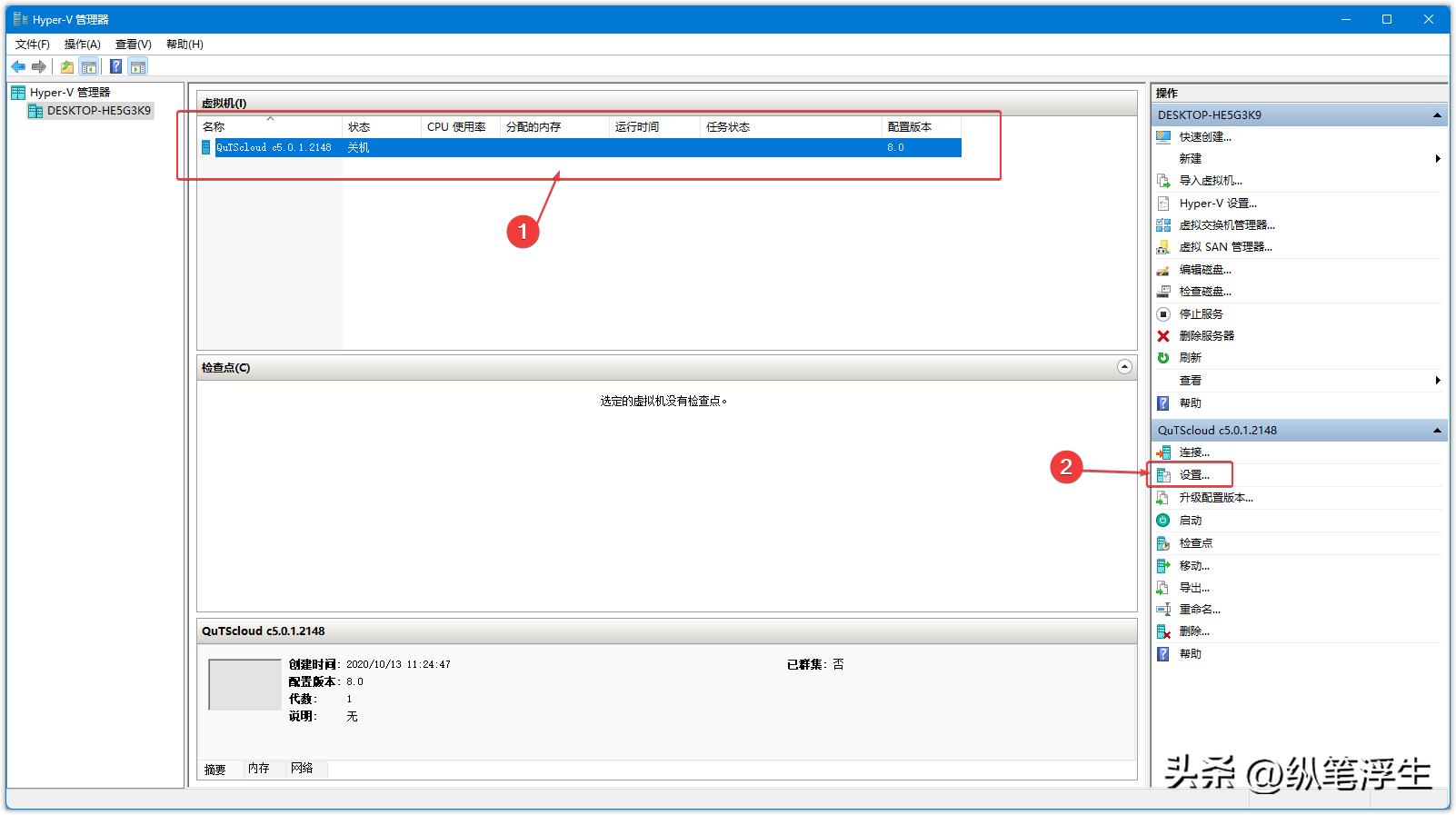Sort by the 分配的内存 column header

(554, 126)
